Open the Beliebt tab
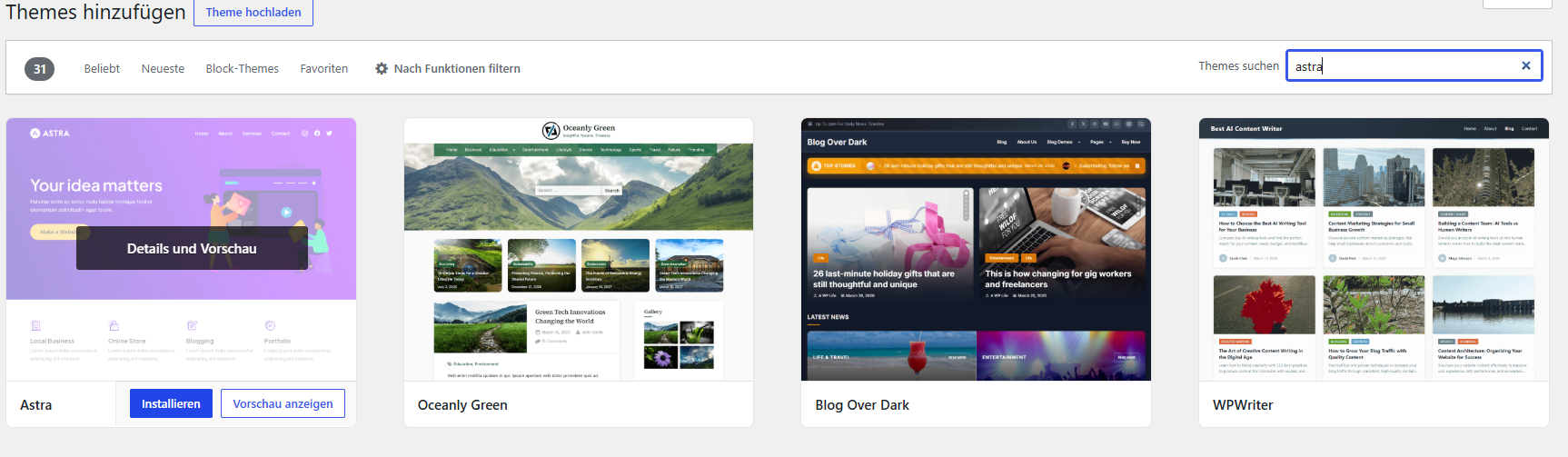Viewport: 1568px width, 457px height. [x=102, y=68]
